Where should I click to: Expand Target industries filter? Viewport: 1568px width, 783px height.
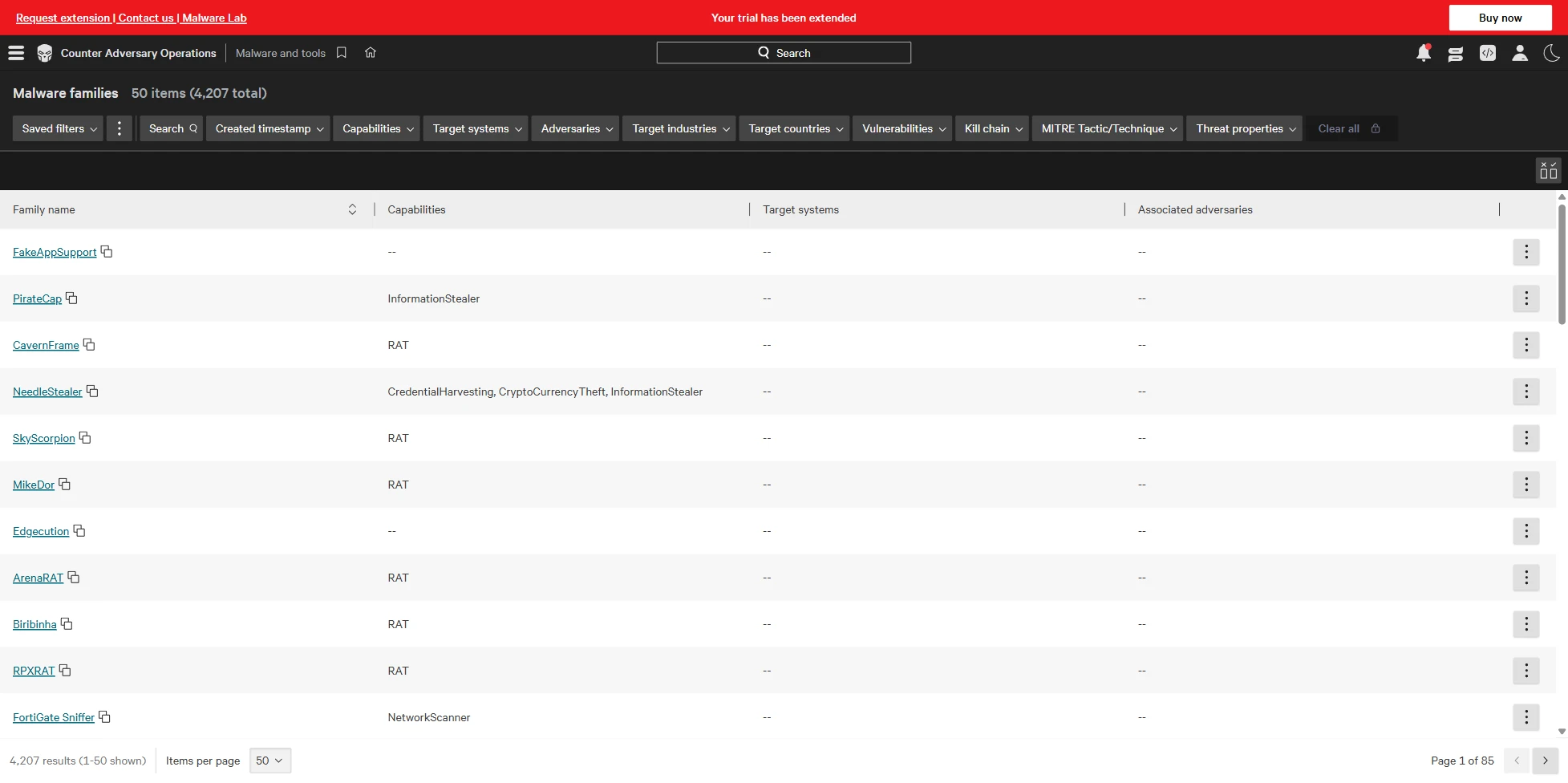[680, 128]
